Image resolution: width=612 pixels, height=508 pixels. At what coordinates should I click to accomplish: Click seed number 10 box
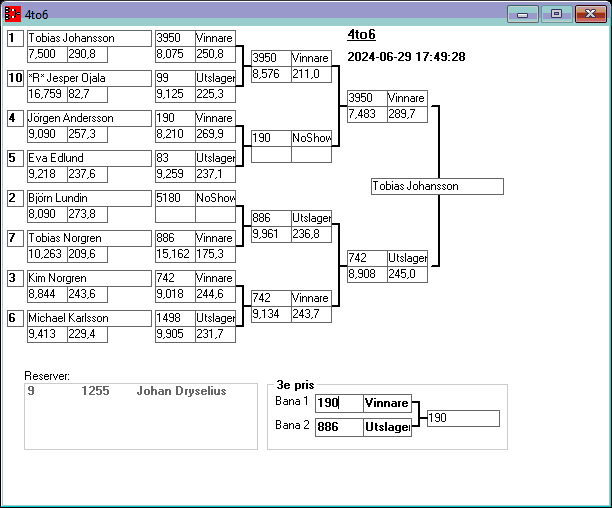point(14,78)
